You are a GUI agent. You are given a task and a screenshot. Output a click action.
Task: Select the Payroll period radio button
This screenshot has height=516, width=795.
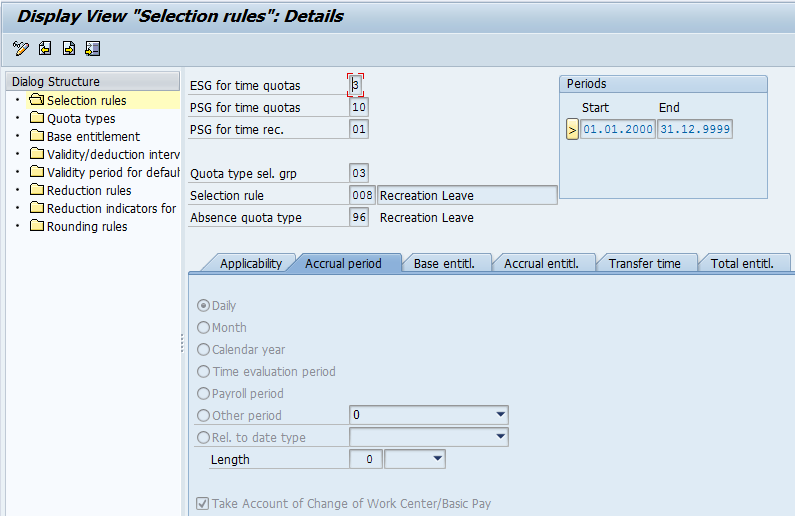pyautogui.click(x=204, y=394)
